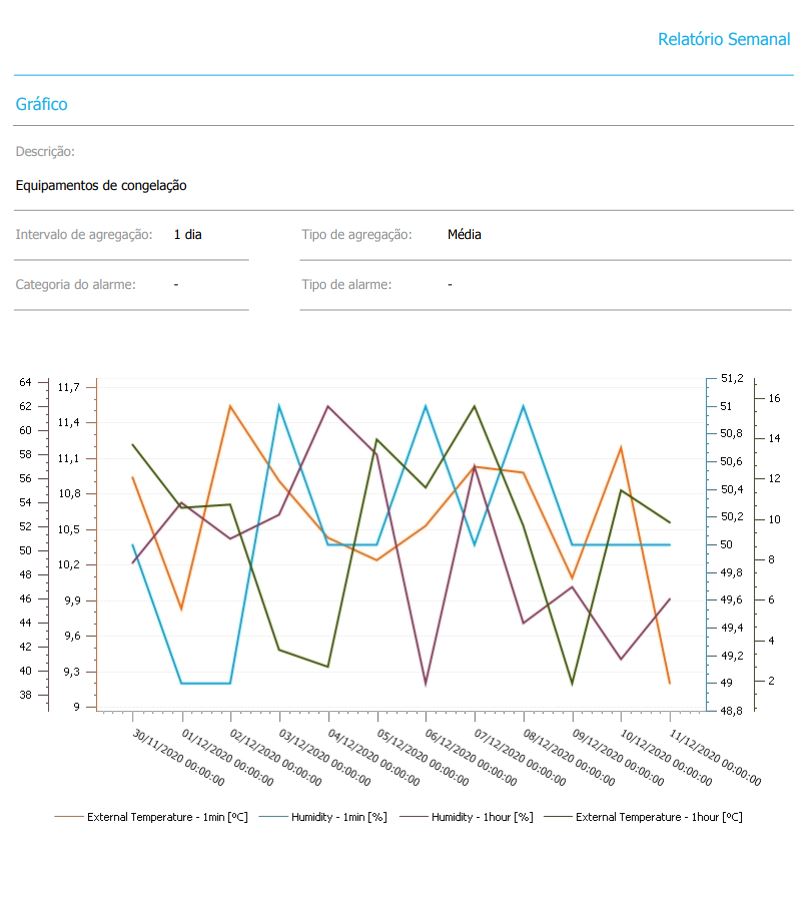The width and height of the screenshot is (809, 907).
Task: Click the "38" tick on the left axis
Action: click(x=25, y=695)
